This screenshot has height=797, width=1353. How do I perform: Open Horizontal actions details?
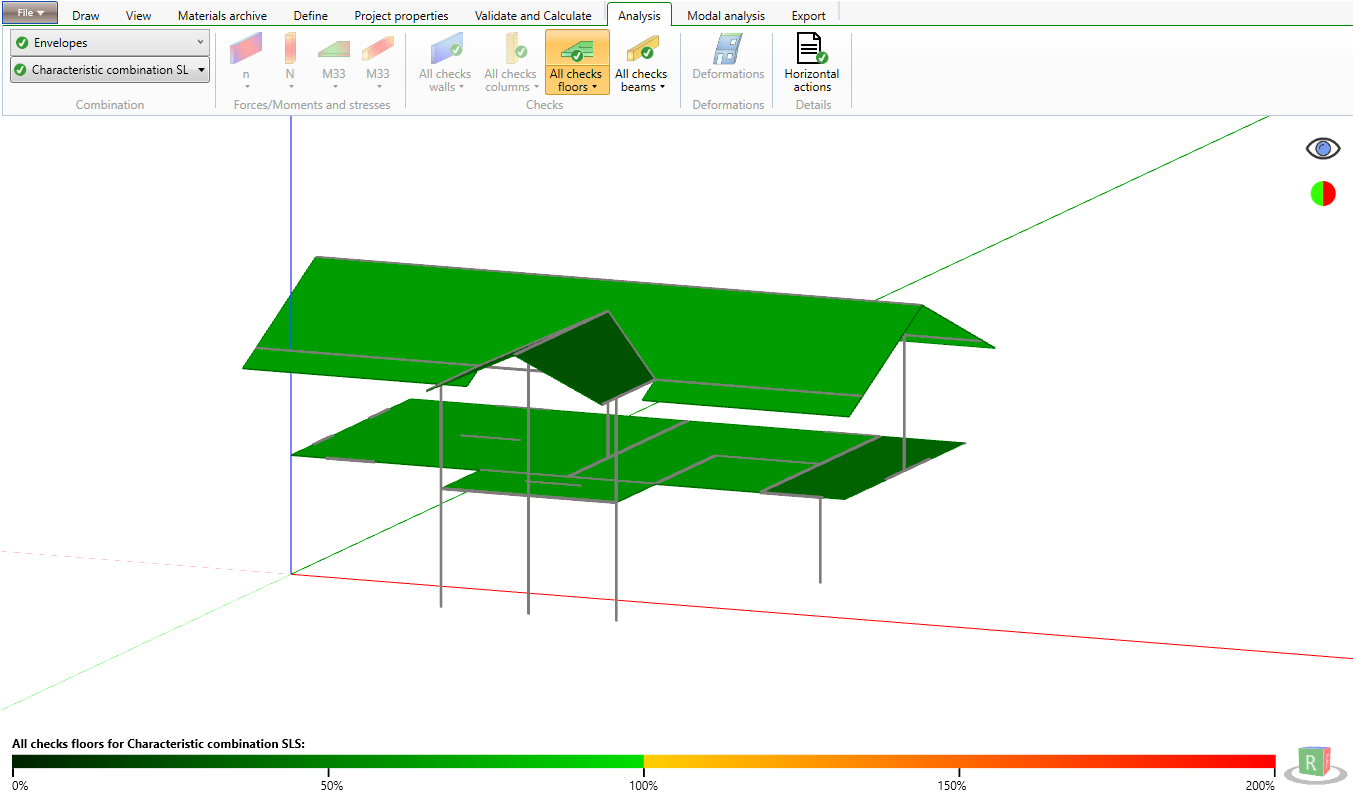tap(812, 62)
